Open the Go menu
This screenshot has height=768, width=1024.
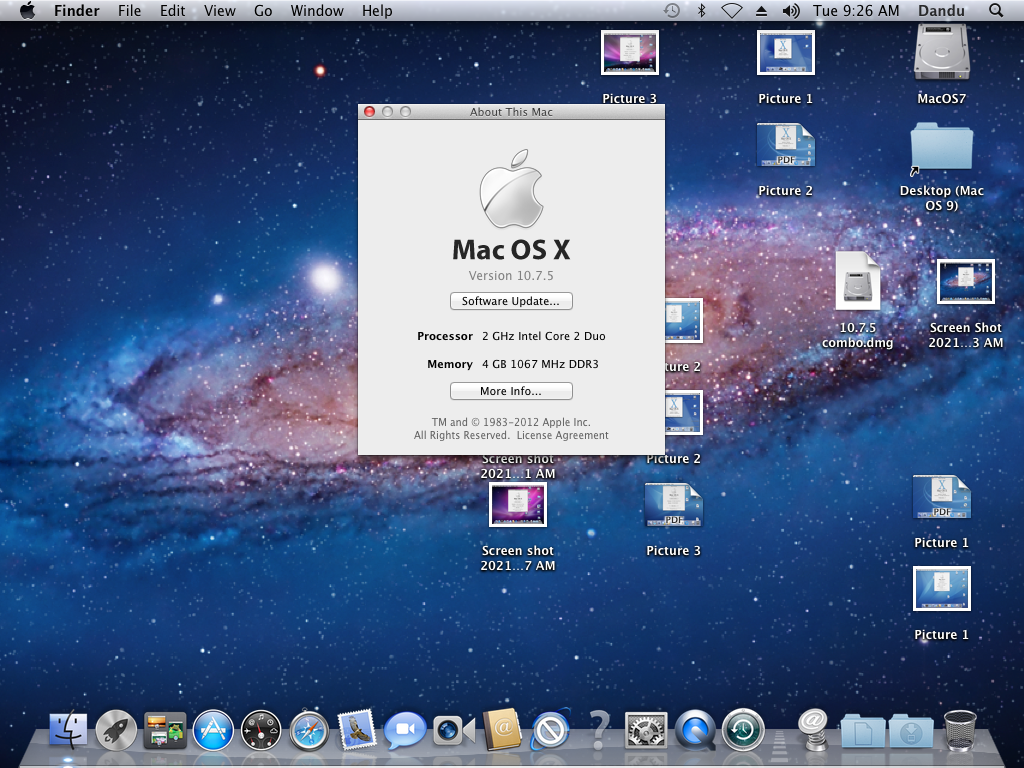[x=263, y=10]
